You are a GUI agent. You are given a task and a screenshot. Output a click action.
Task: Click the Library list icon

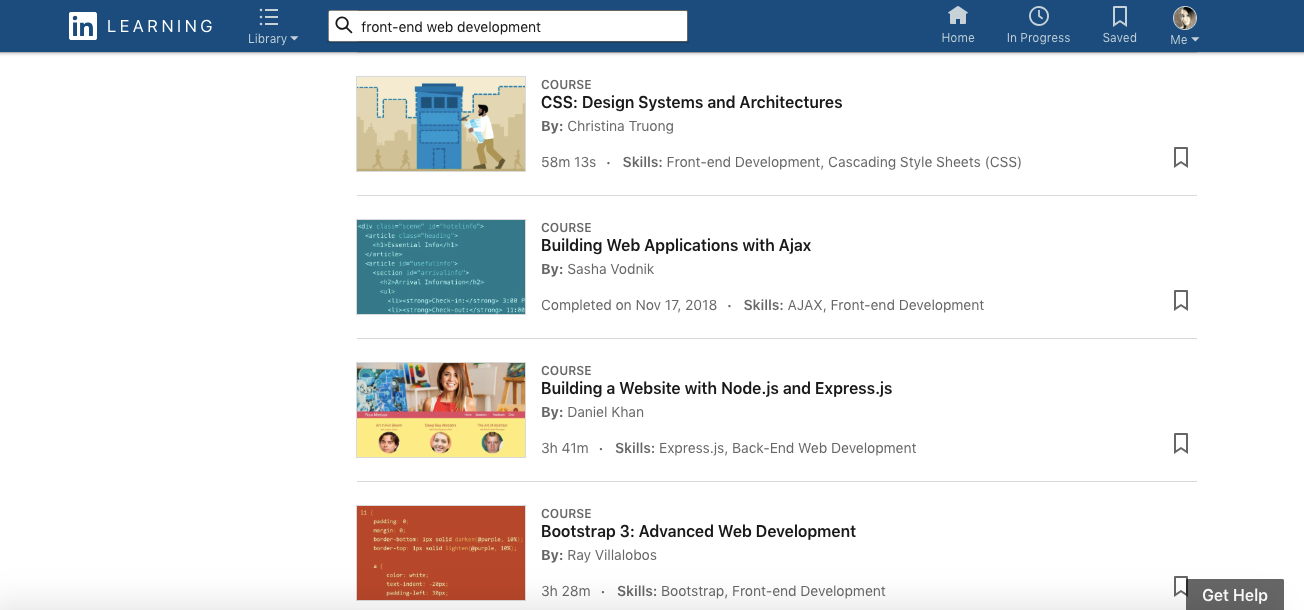pos(268,17)
